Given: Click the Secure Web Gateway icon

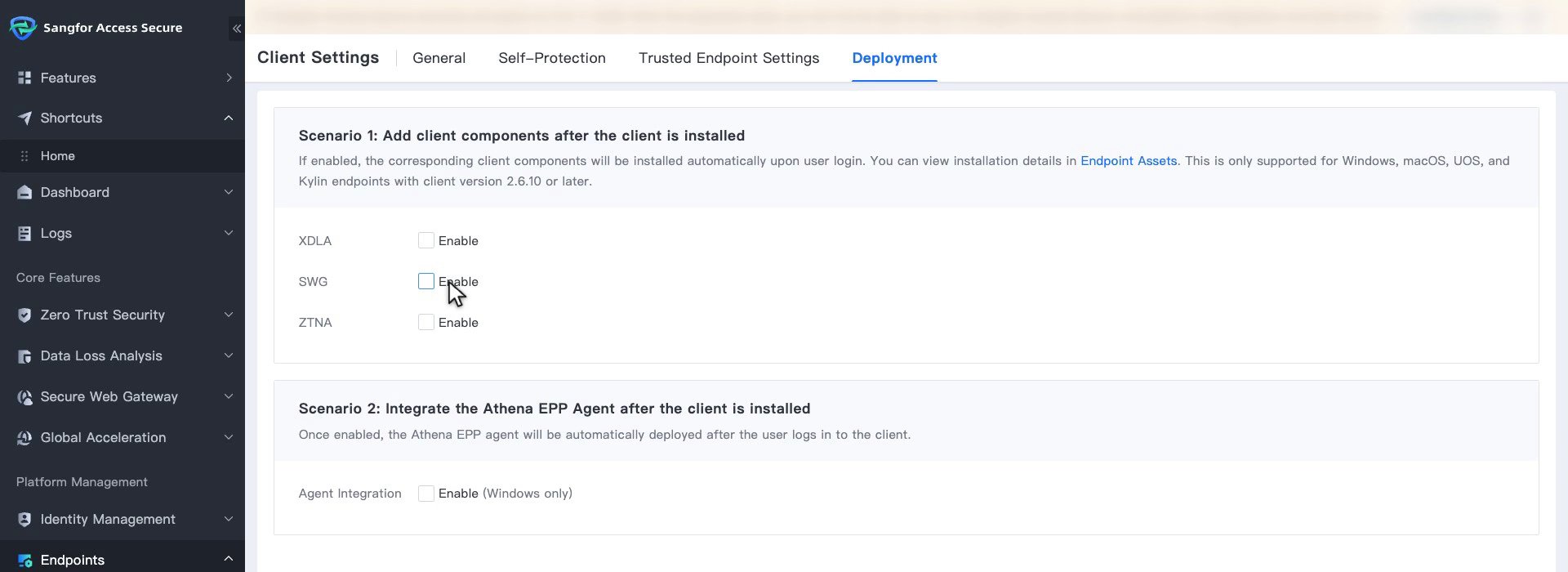Looking at the screenshot, I should point(24,396).
